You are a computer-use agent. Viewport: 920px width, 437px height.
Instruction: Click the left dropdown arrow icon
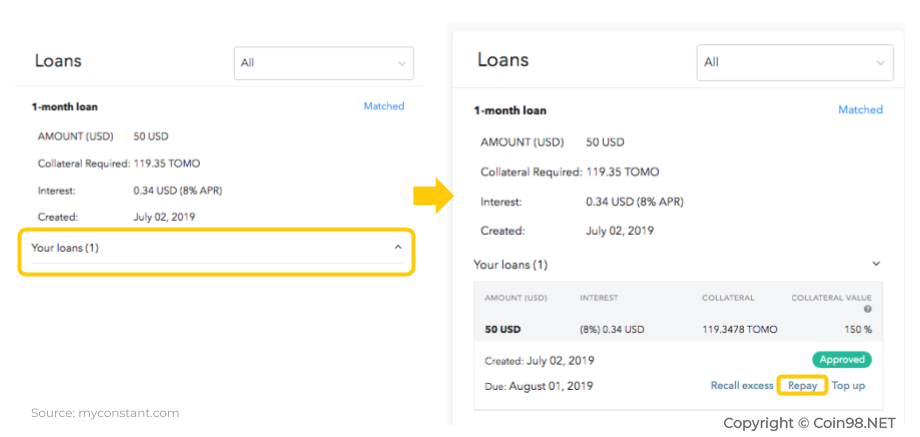(x=402, y=63)
